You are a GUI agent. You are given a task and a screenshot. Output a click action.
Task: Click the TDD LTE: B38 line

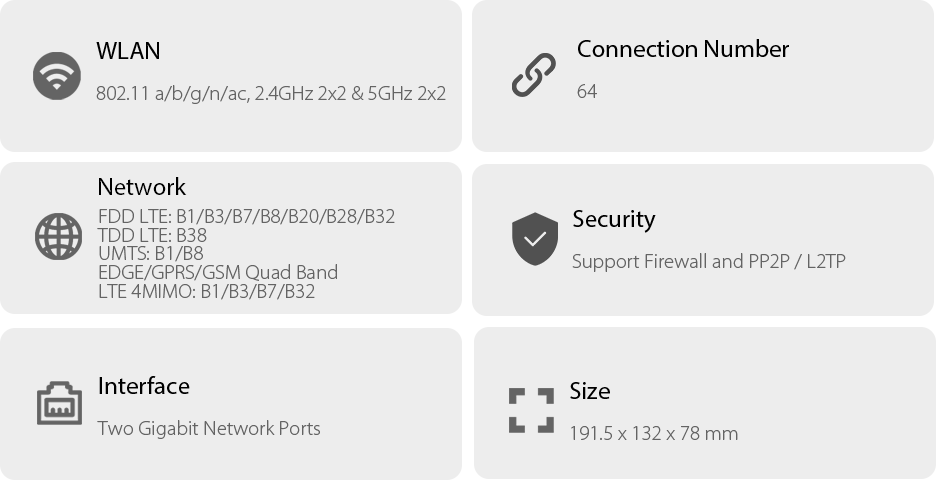coord(152,235)
